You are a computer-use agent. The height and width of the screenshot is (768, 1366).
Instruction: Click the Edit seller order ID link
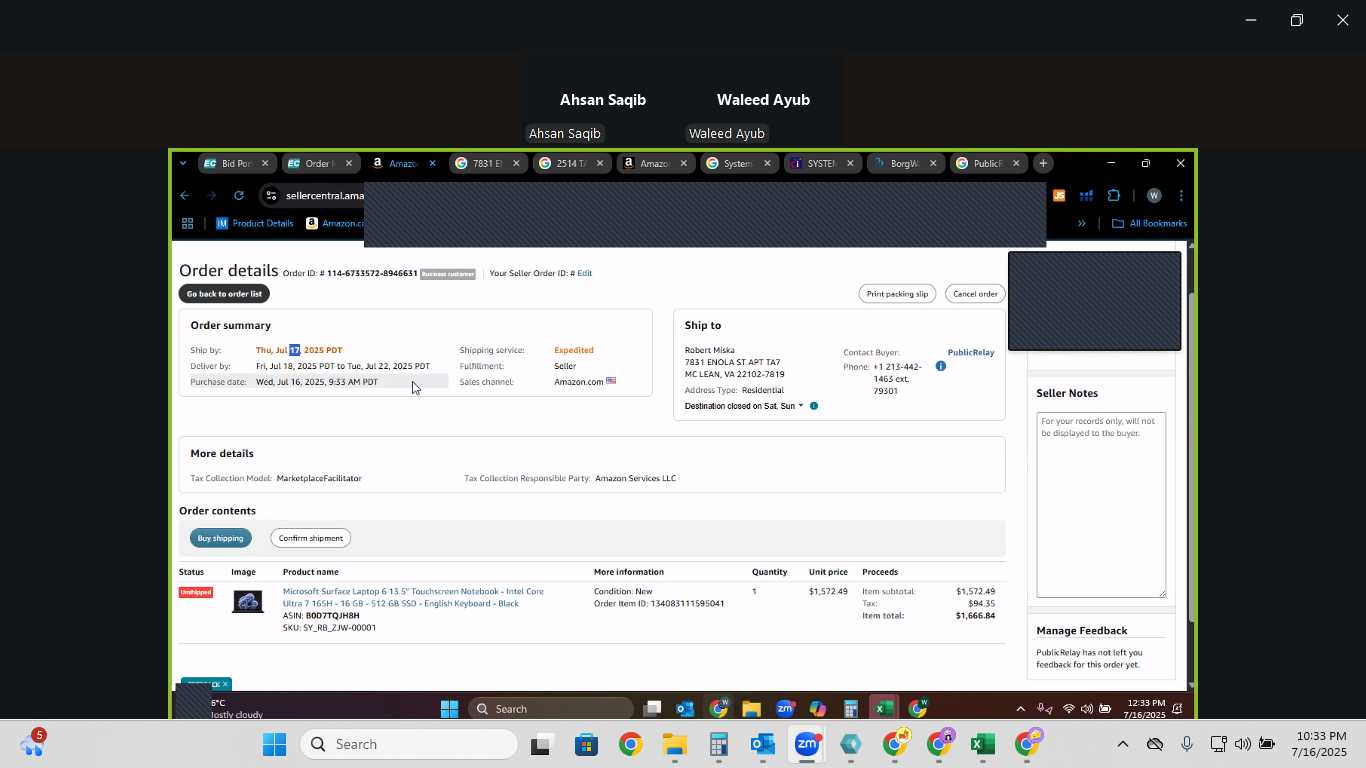click(x=584, y=273)
